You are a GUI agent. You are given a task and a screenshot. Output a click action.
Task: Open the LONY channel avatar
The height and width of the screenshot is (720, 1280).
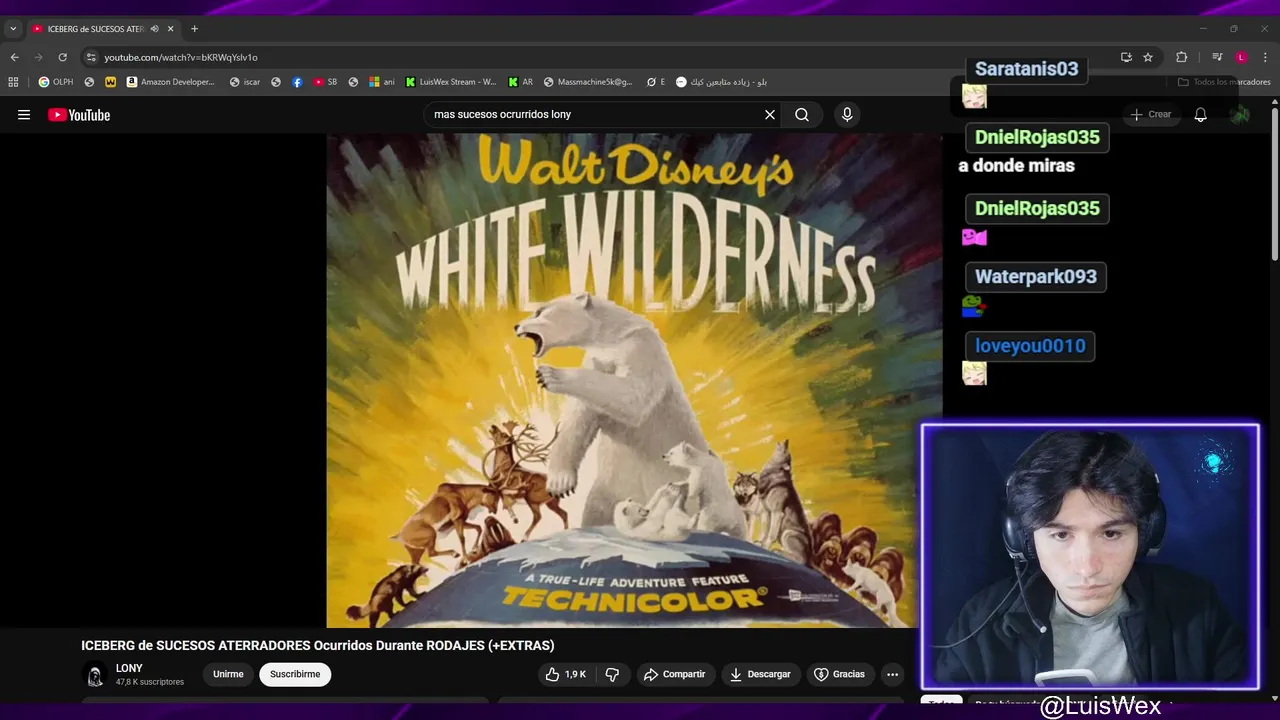point(95,675)
